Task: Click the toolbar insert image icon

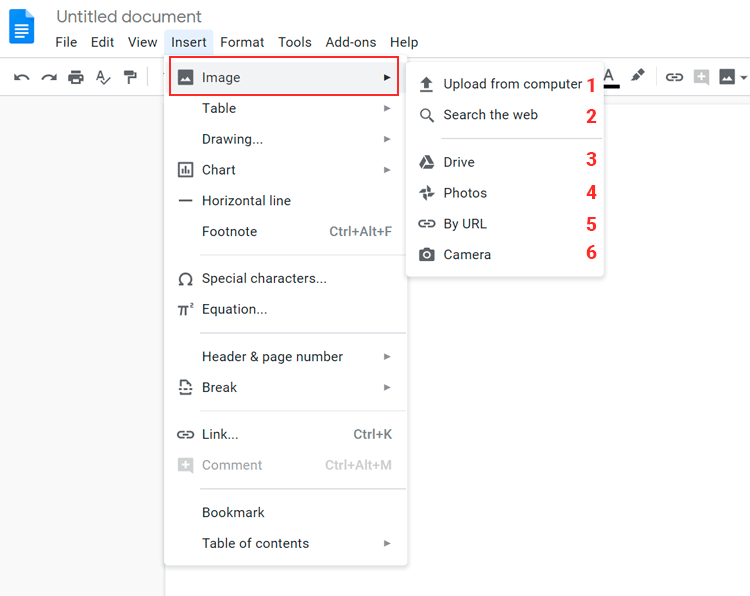Action: [x=727, y=77]
